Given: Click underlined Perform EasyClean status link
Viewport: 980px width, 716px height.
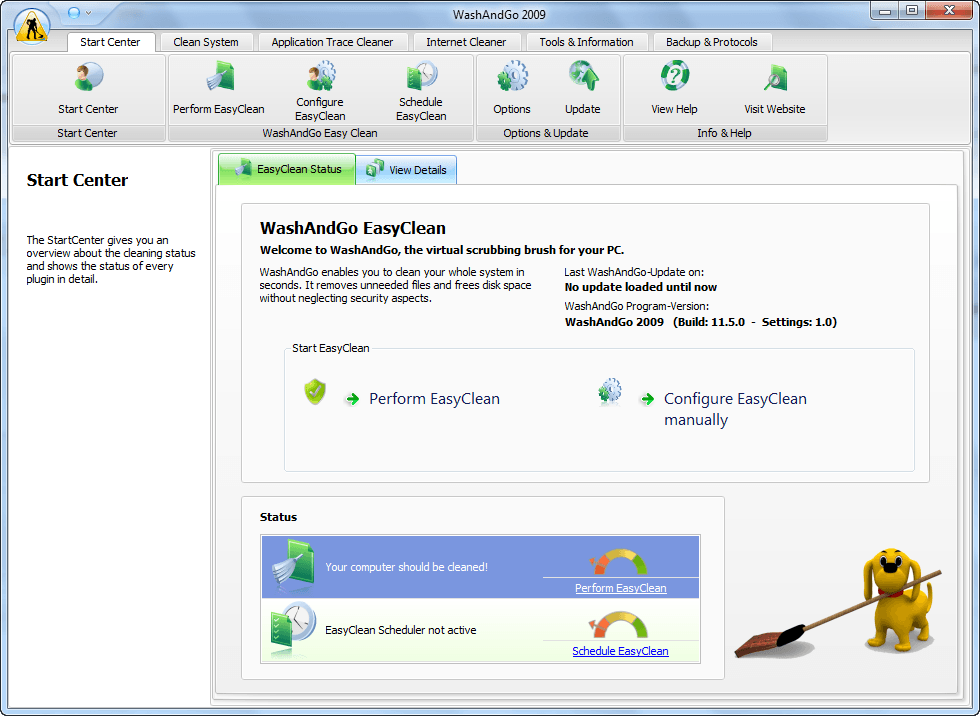Looking at the screenshot, I should 621,588.
